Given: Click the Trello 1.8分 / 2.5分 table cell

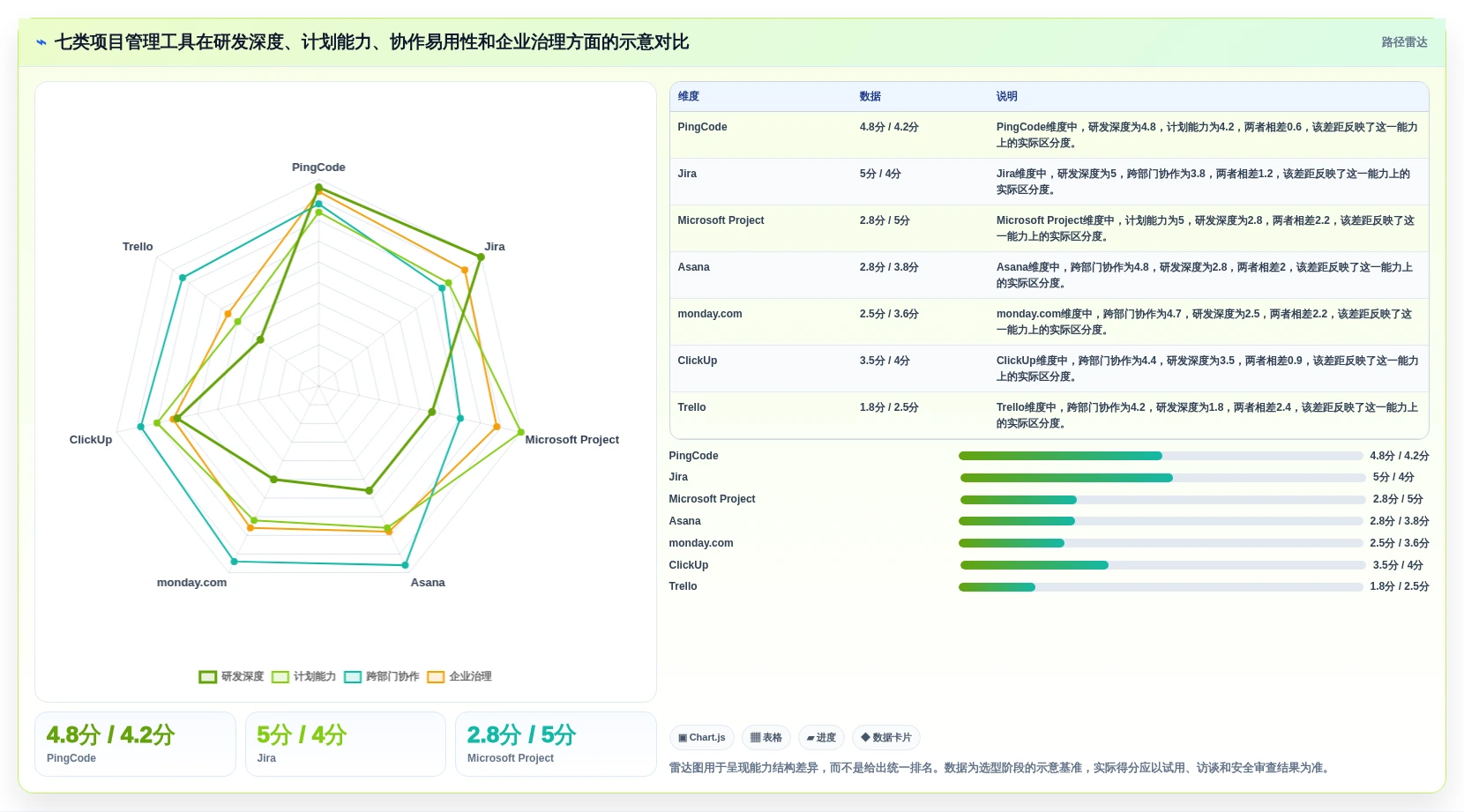Looking at the screenshot, I should click(889, 407).
